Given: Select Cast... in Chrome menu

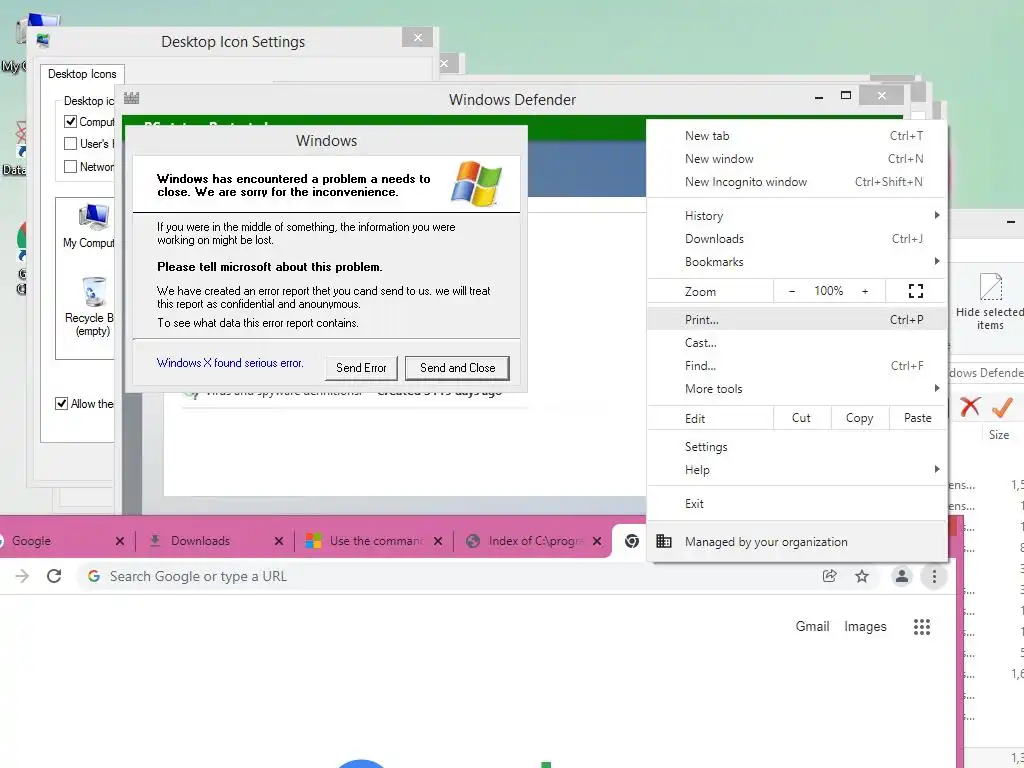Looking at the screenshot, I should tap(797, 343).
